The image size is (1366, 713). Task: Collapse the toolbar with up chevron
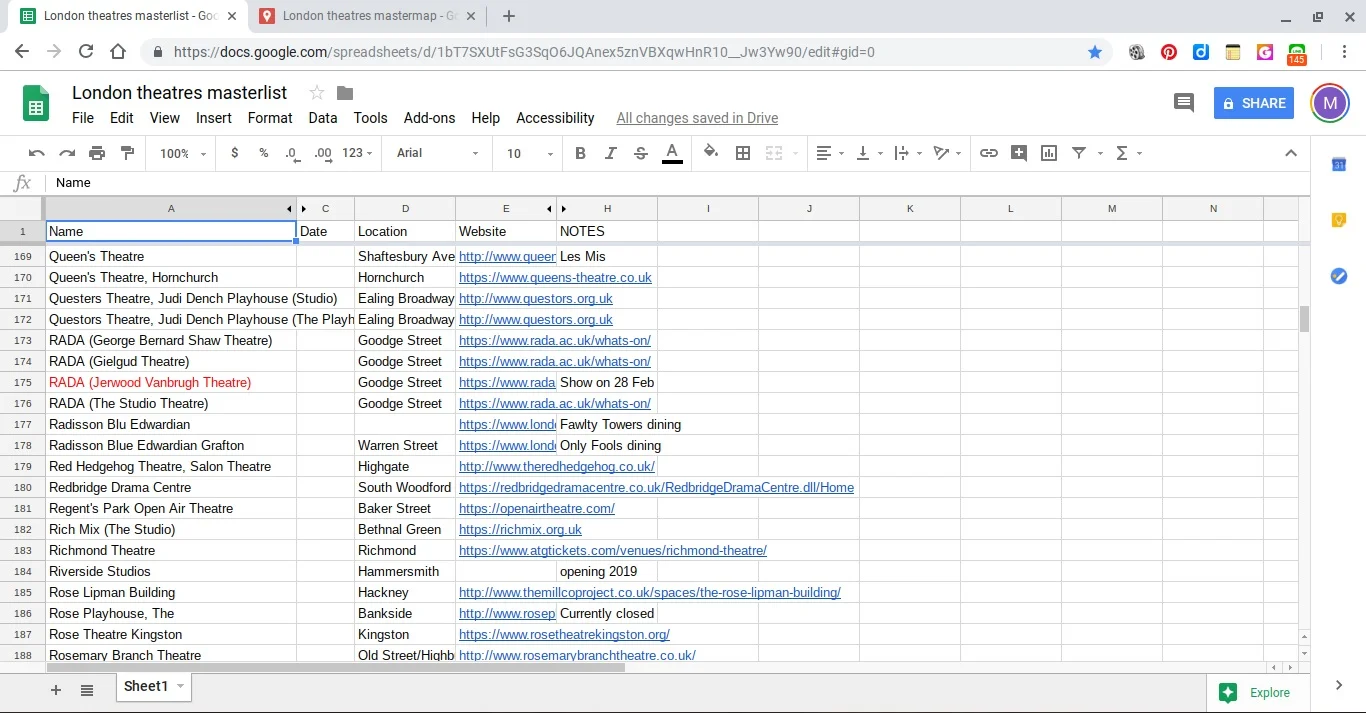pyautogui.click(x=1291, y=153)
